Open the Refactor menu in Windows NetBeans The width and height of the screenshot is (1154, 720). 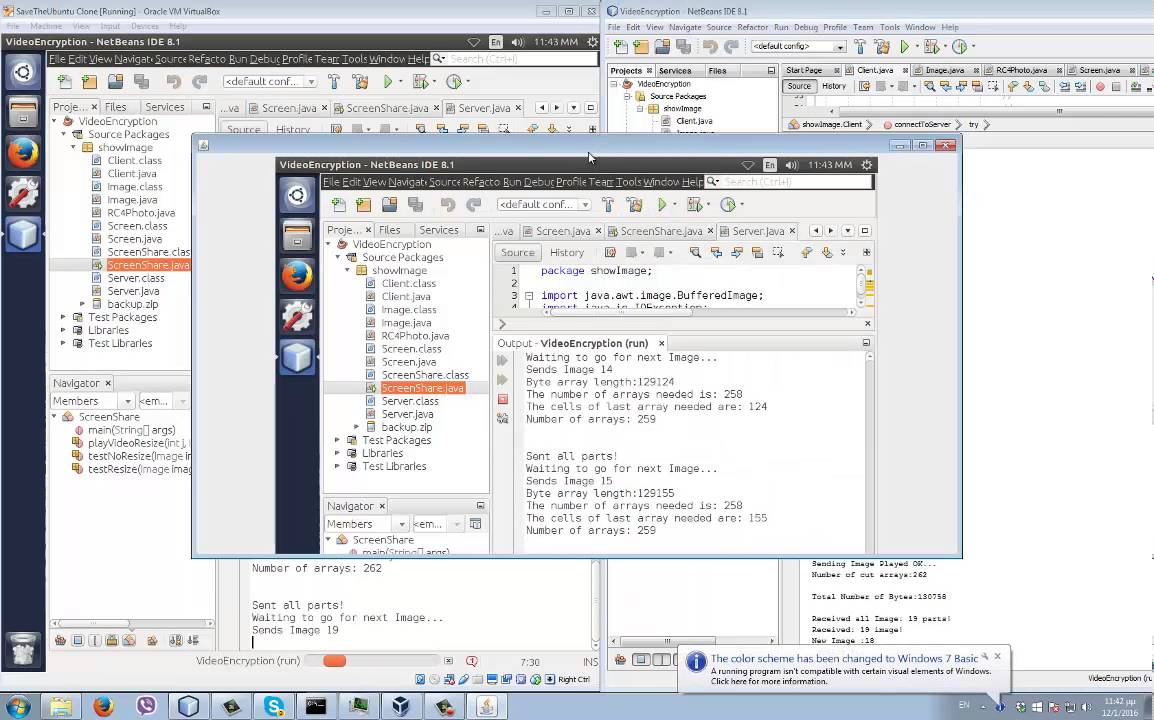(752, 27)
